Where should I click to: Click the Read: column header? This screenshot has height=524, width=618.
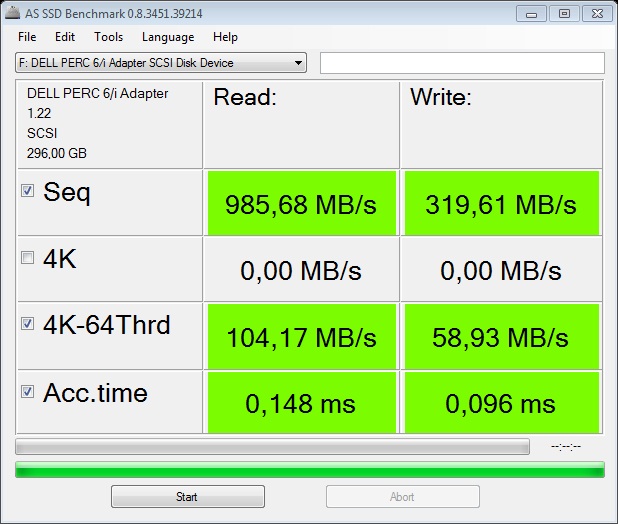point(245,97)
